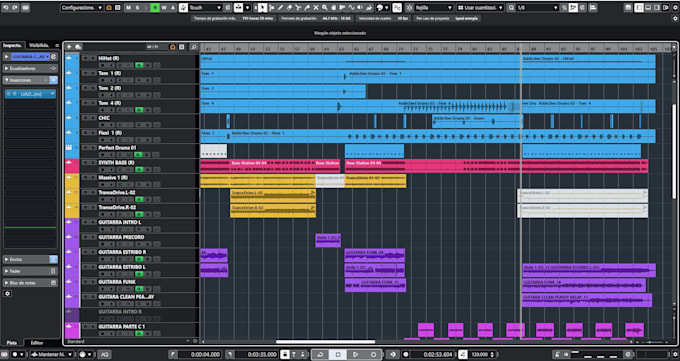The image size is (680, 361).
Task: Switch to the Visibilidad tab
Action: [x=39, y=45]
